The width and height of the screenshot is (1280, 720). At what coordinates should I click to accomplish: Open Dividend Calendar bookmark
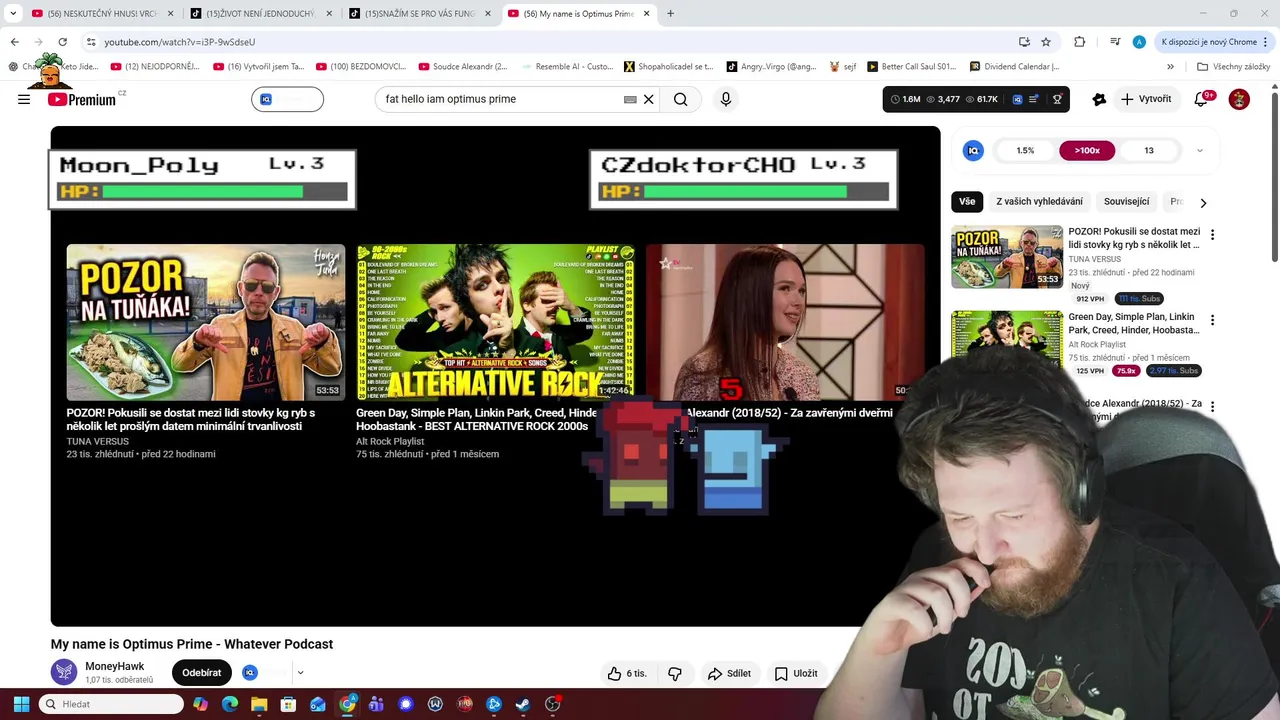click(x=1014, y=67)
